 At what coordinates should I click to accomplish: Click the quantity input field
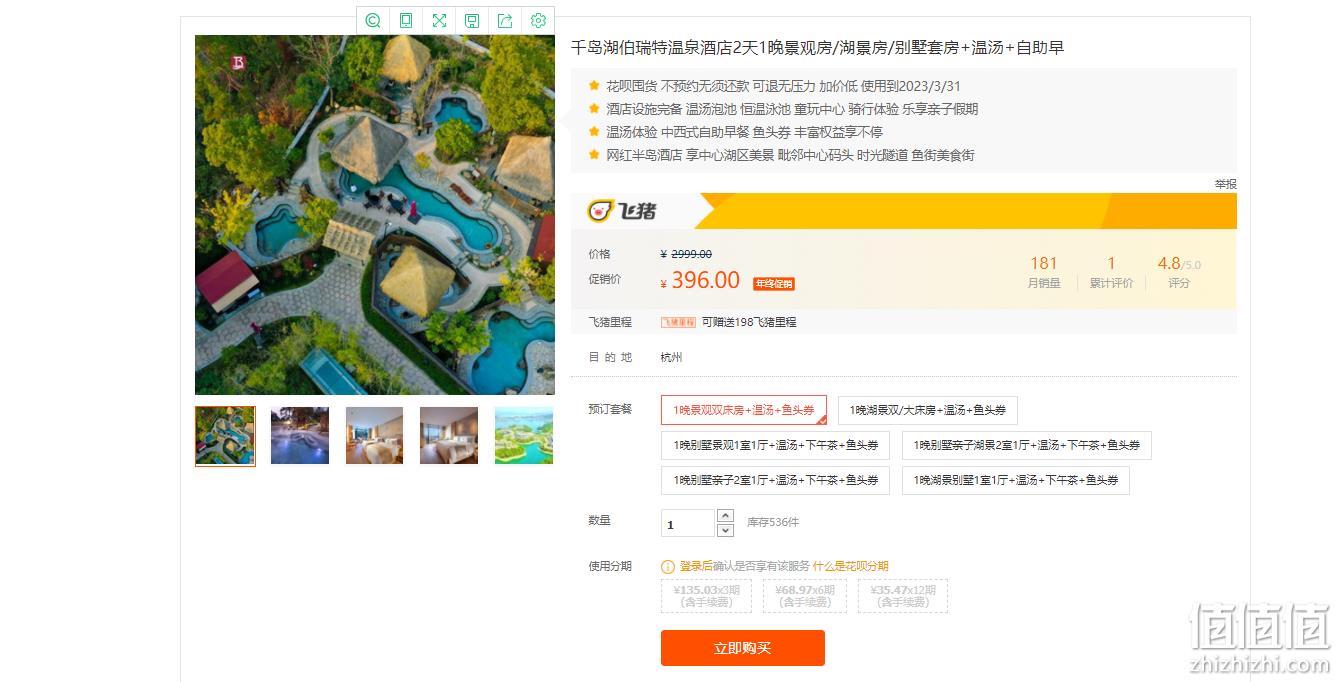(x=688, y=523)
